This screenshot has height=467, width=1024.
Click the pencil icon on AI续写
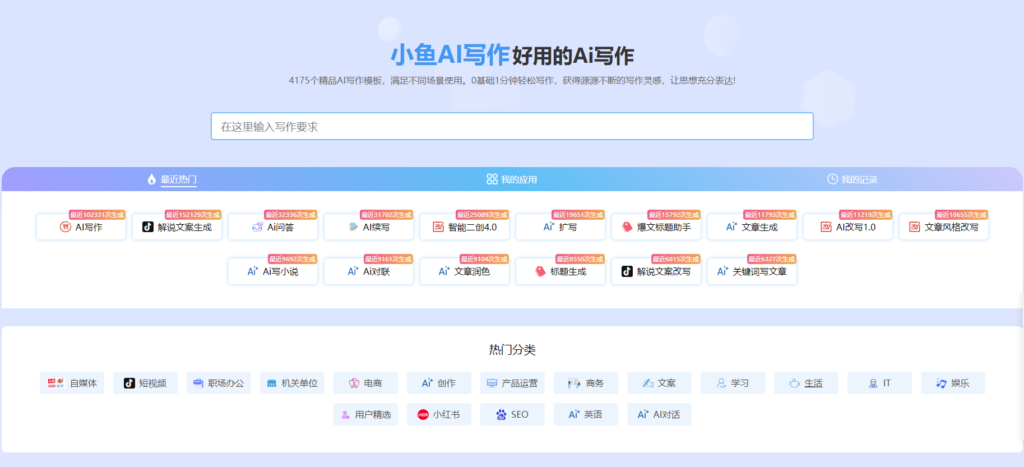pyautogui.click(x=353, y=227)
